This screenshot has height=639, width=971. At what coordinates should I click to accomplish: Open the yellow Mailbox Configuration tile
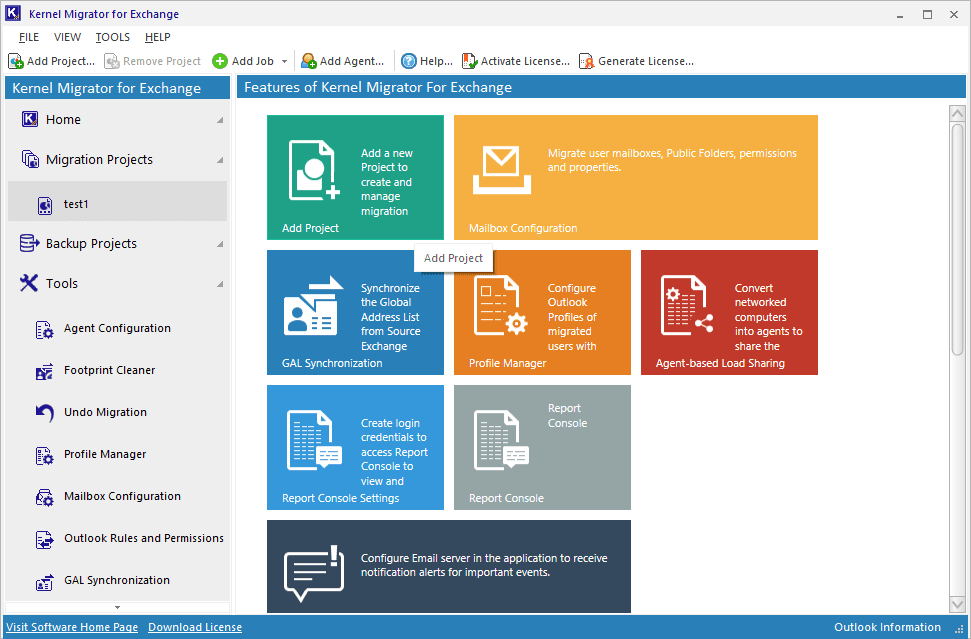[636, 177]
